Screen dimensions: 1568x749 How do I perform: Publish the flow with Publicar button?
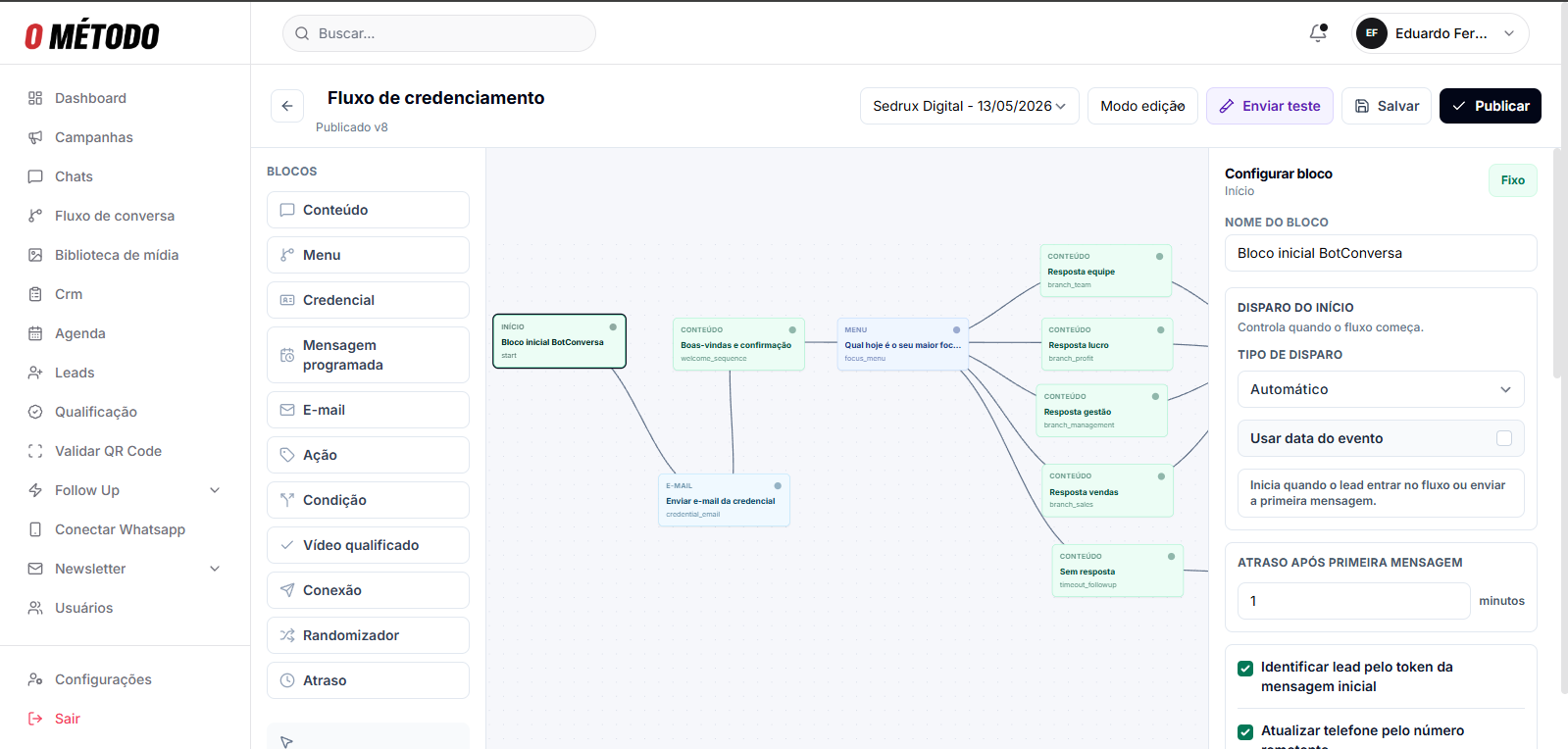click(x=1491, y=106)
